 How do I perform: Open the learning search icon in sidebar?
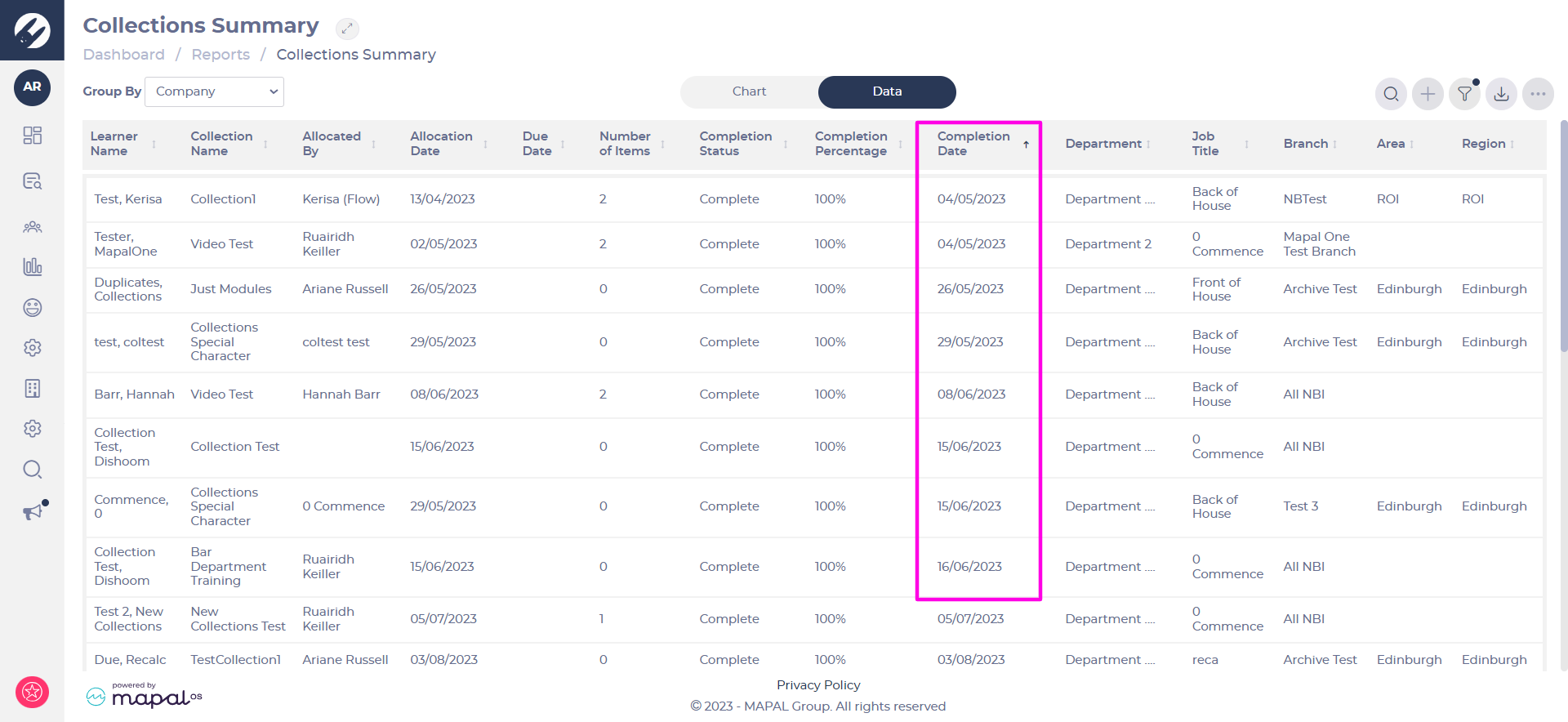tap(32, 181)
